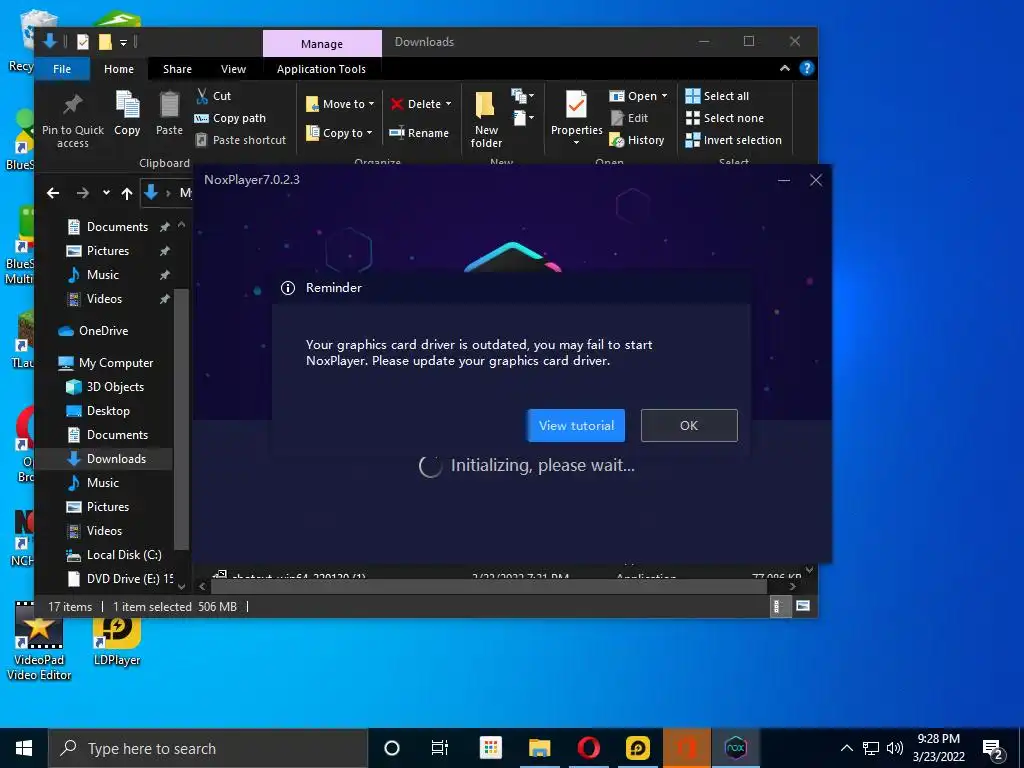
Task: Open 3D Objects folder
Action: [106, 387]
